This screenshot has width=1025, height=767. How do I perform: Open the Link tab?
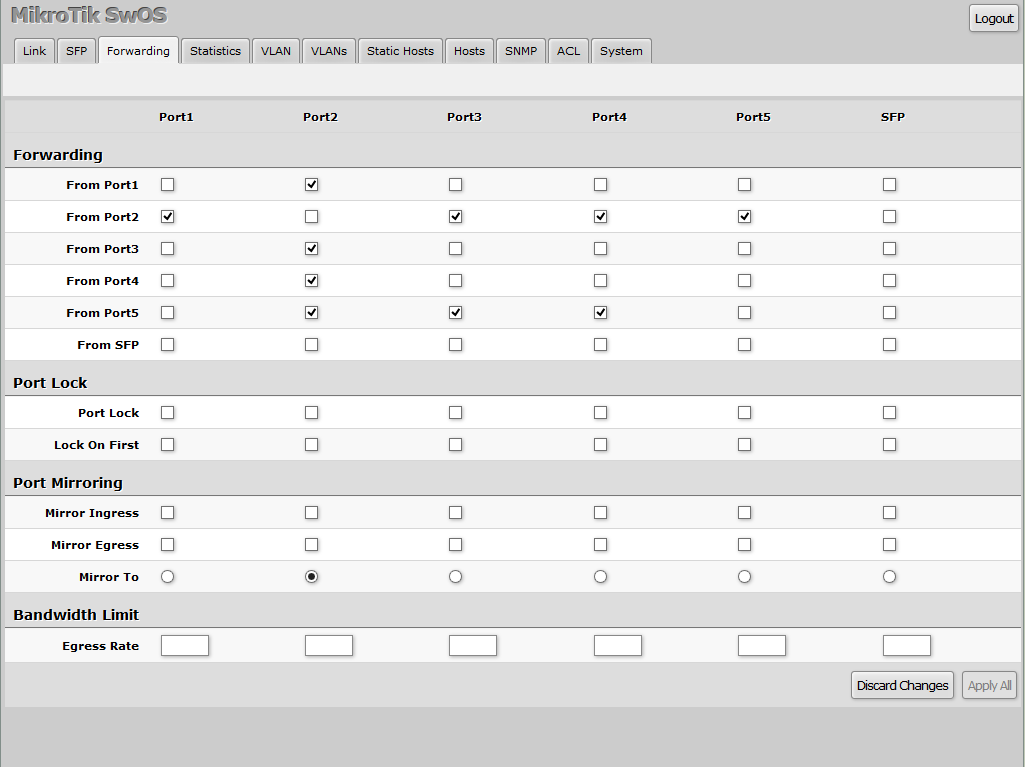(35, 51)
